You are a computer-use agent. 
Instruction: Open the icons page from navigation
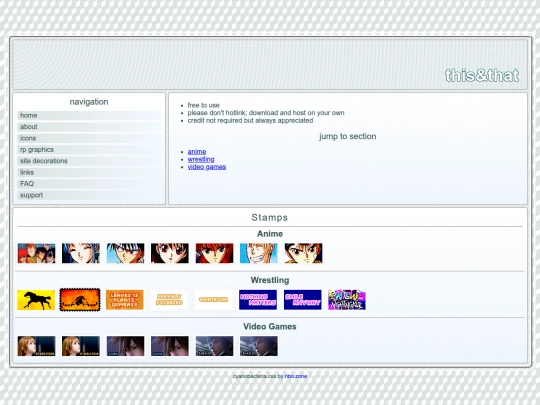(x=89, y=138)
